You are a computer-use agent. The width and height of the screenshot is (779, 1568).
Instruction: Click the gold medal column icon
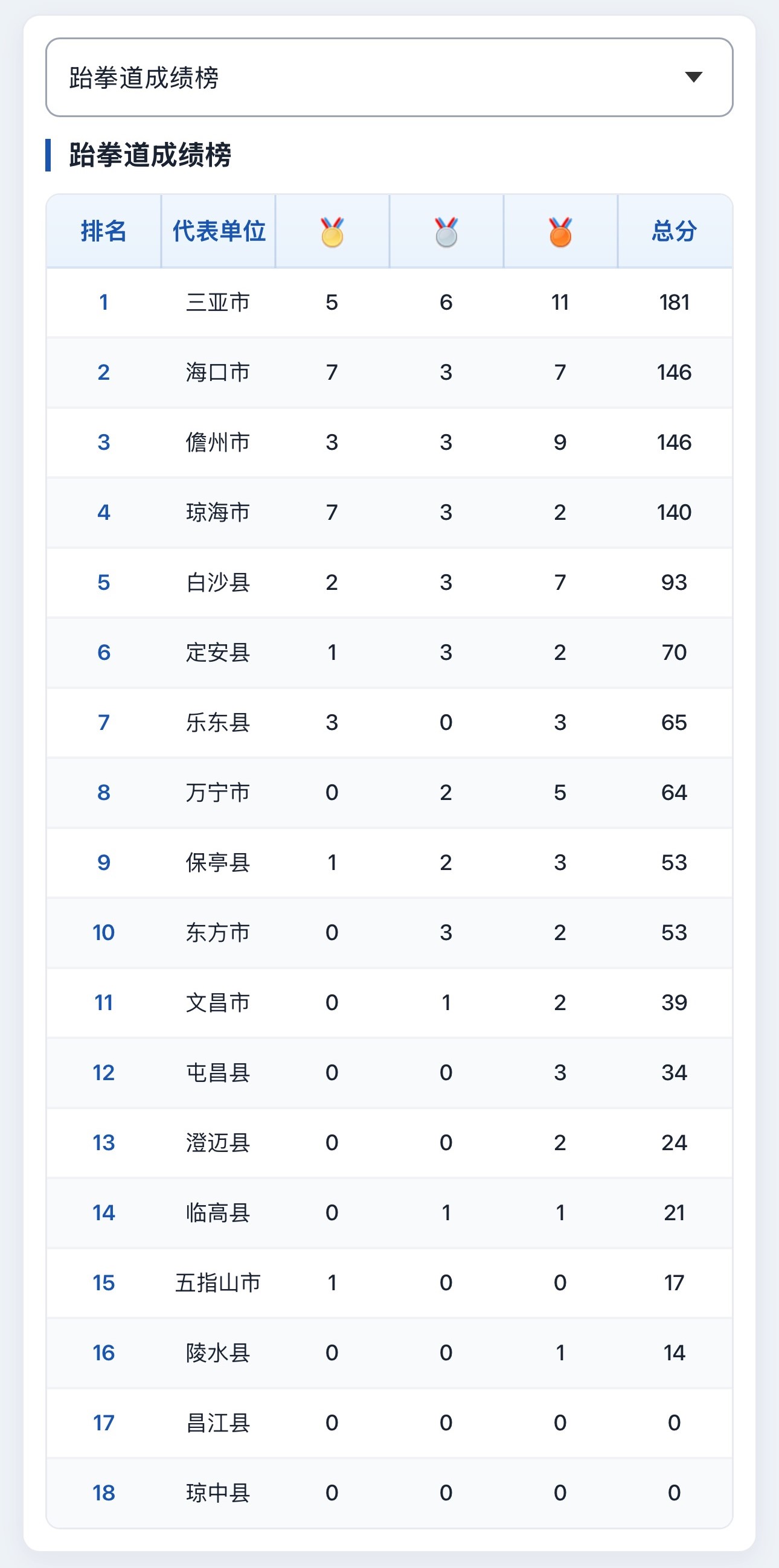pyautogui.click(x=332, y=232)
